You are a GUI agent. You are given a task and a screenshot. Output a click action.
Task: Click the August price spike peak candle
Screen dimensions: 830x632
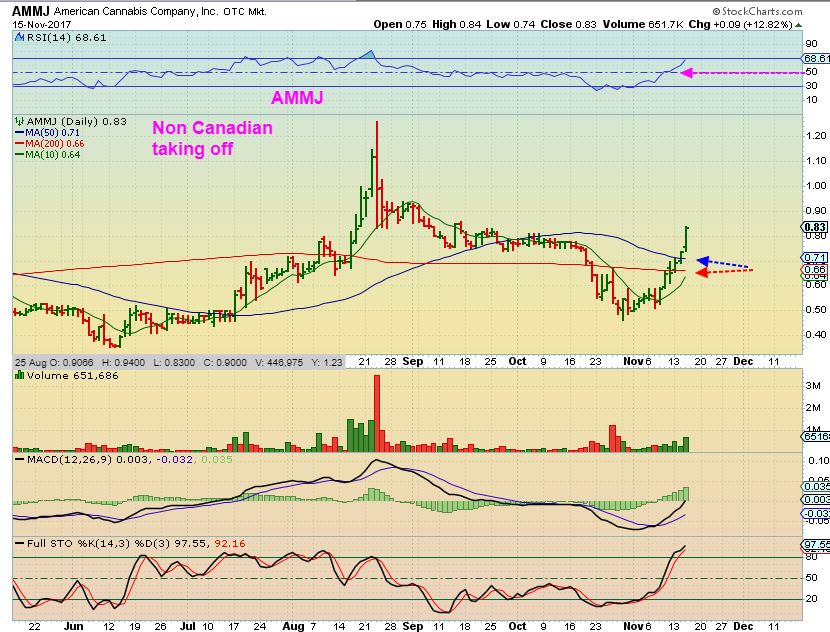[x=376, y=175]
